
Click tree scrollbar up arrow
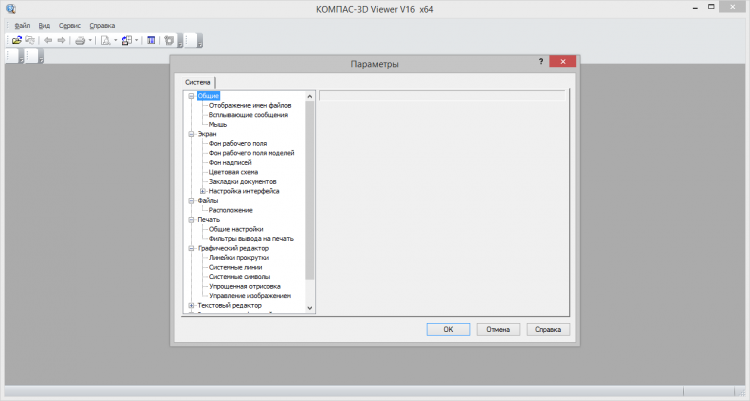click(309, 96)
